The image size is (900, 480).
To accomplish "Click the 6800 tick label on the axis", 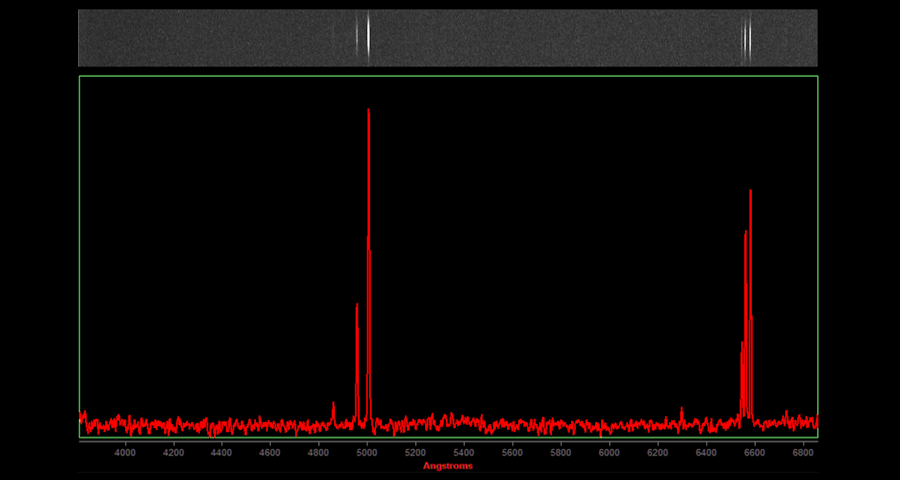I will 803,453.
